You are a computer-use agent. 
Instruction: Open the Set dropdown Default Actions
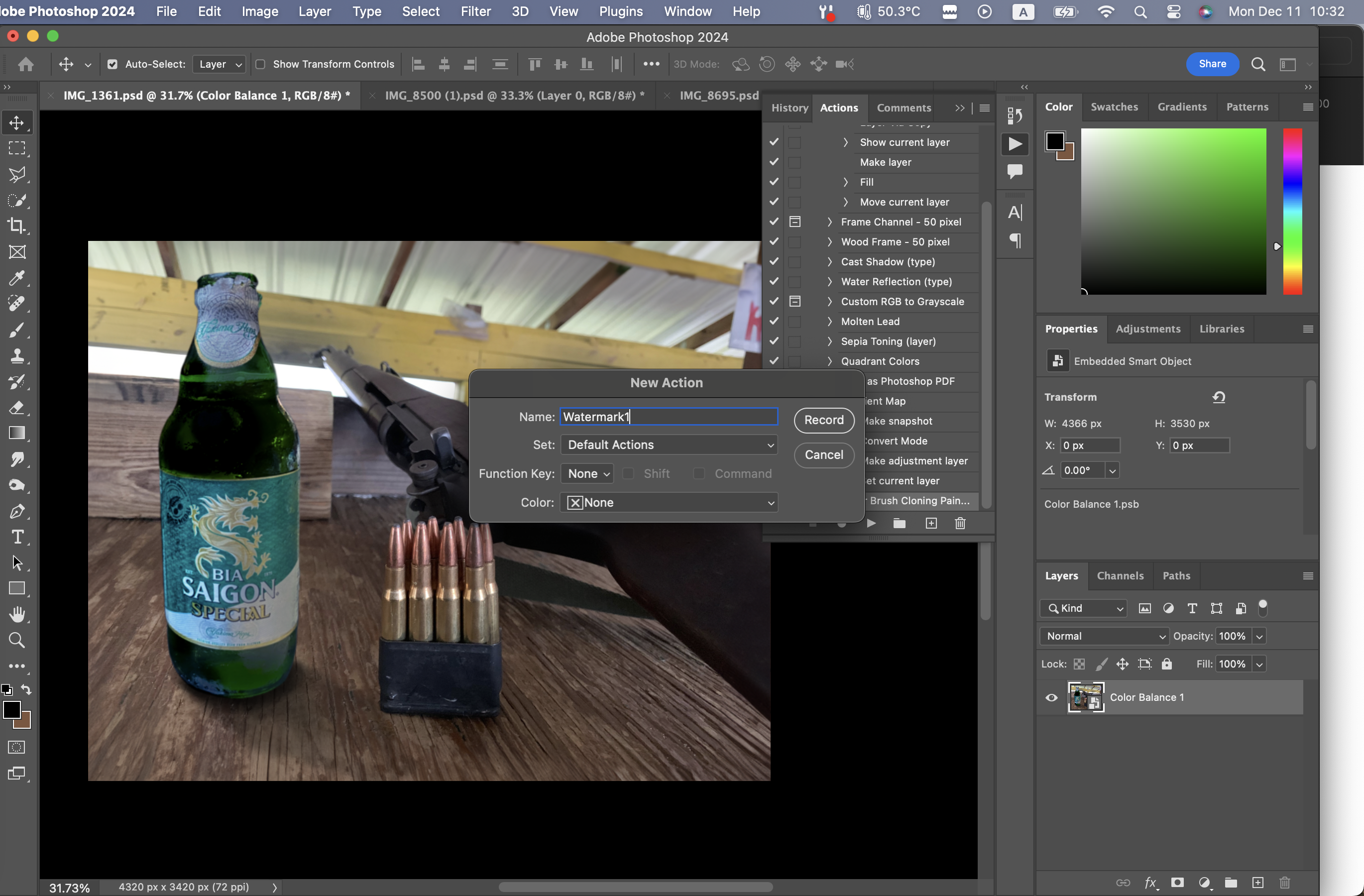pos(668,445)
